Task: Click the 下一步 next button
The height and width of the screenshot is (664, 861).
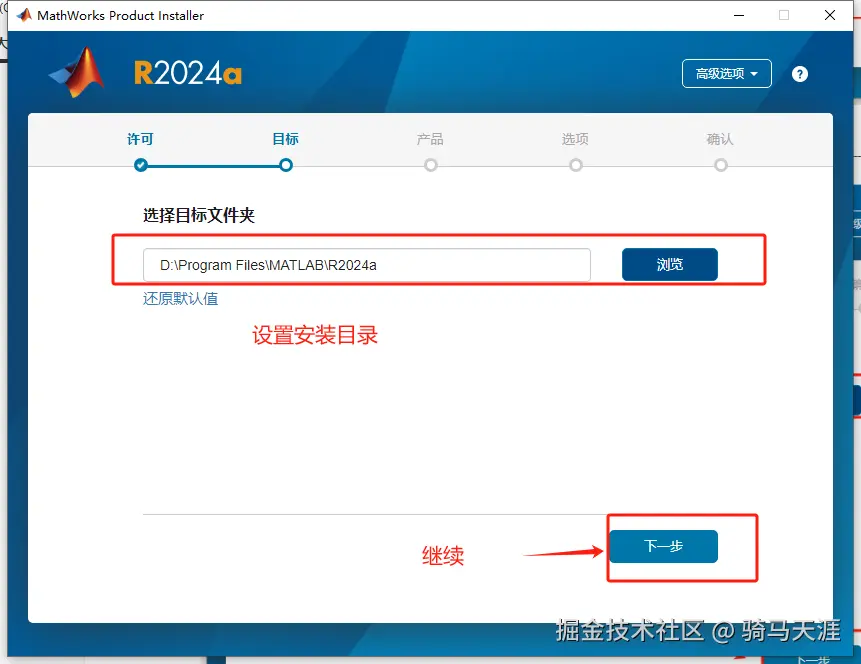Action: point(664,546)
